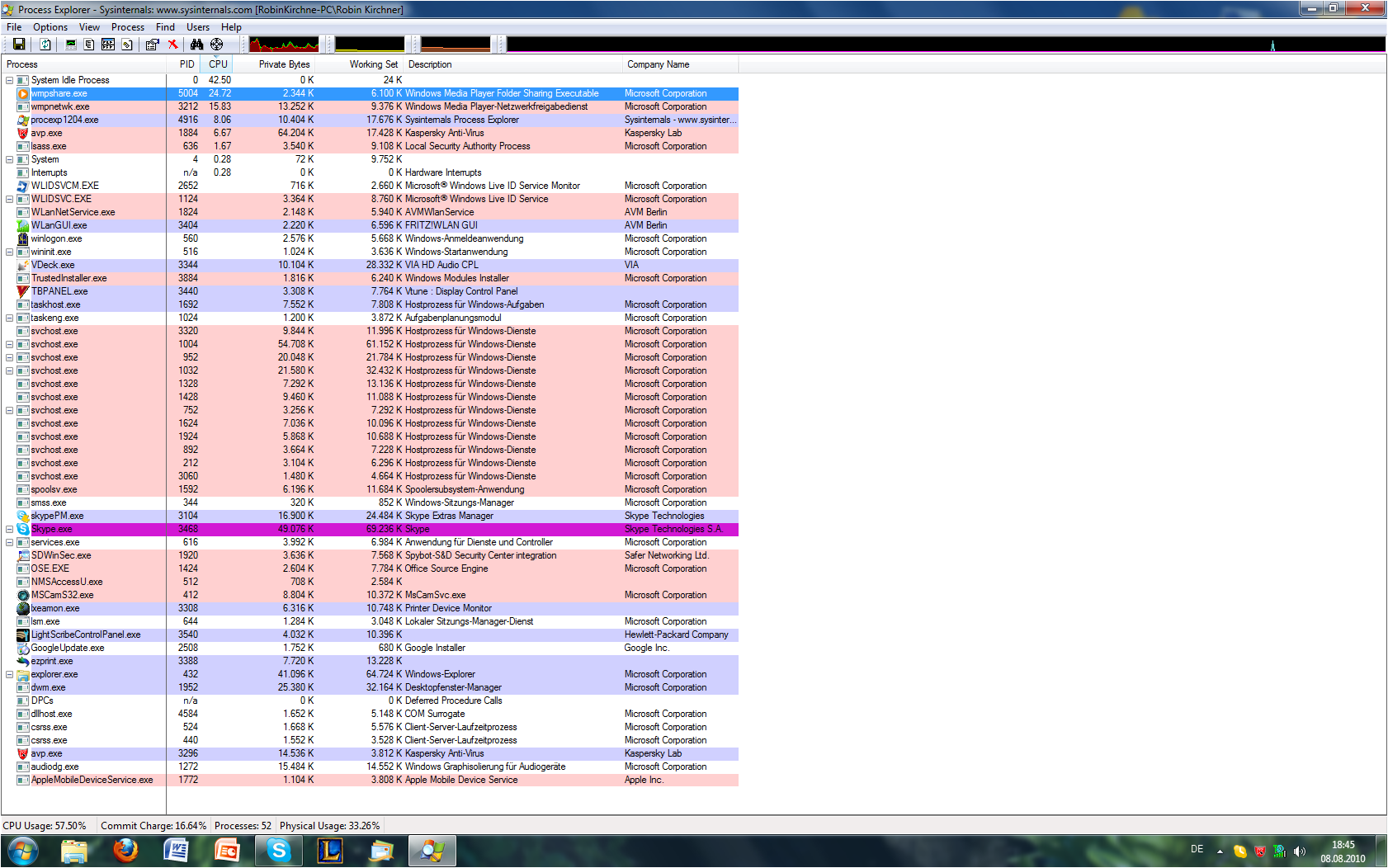Show hidden tray icons arrow
The height and width of the screenshot is (868, 1388).
point(1220,851)
